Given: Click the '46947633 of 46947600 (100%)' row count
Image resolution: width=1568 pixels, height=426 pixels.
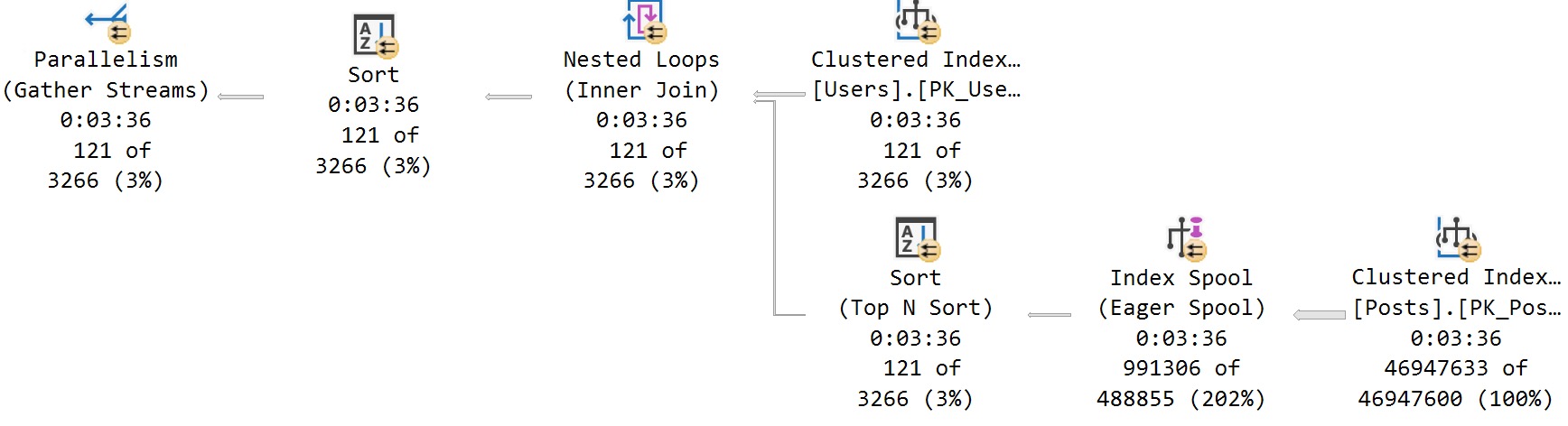Looking at the screenshot, I should pyautogui.click(x=1456, y=384).
